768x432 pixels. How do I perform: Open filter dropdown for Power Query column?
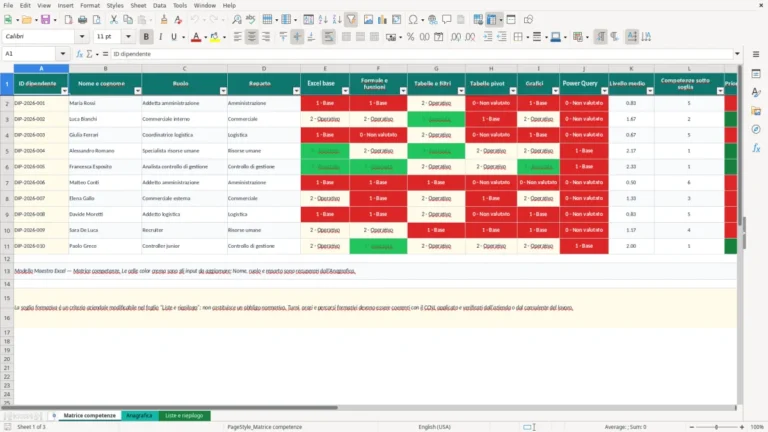pyautogui.click(x=604, y=91)
